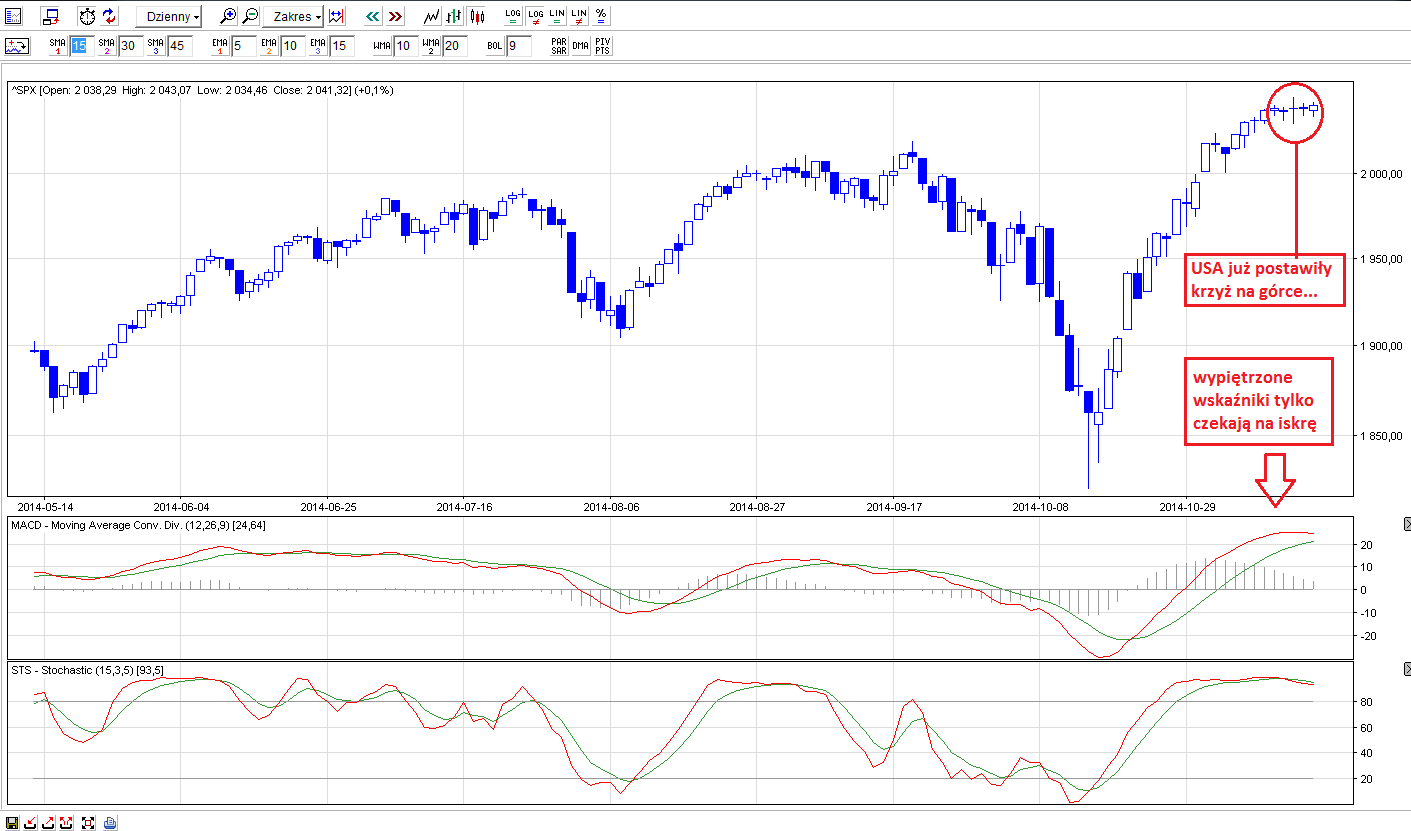The height and width of the screenshot is (831, 1411).
Task: Expand the MACD panel options arrow
Action: [1405, 524]
